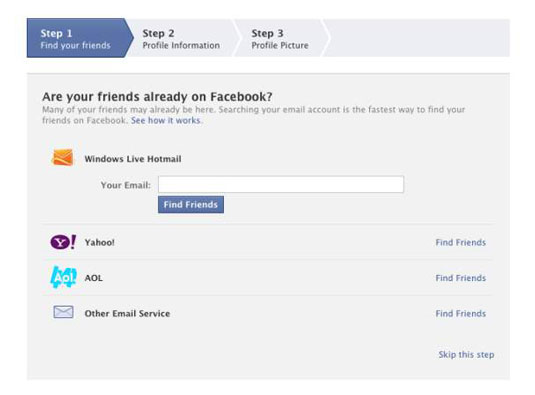Open the See how it works link

(165, 120)
